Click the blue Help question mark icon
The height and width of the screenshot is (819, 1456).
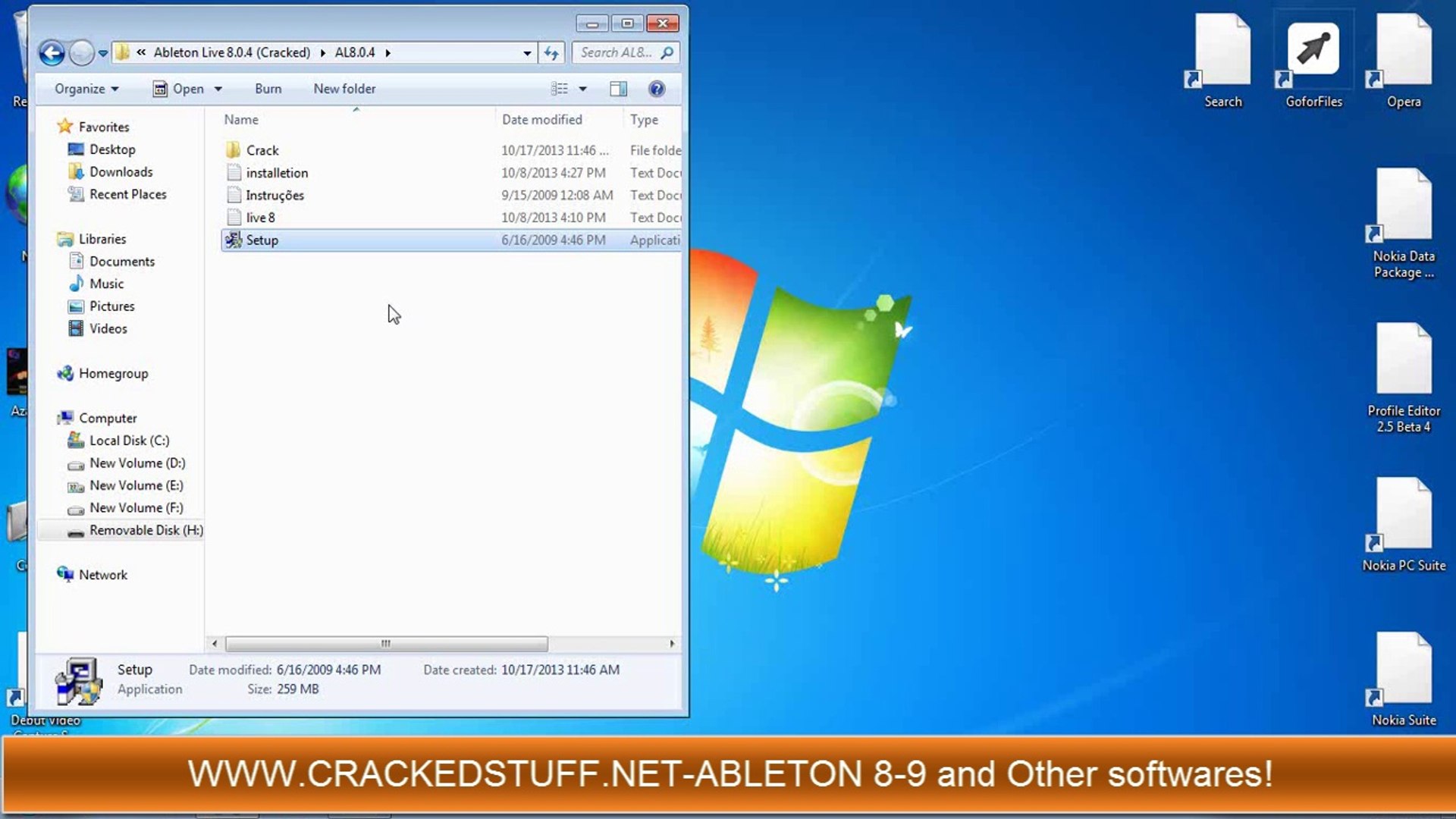(x=657, y=89)
